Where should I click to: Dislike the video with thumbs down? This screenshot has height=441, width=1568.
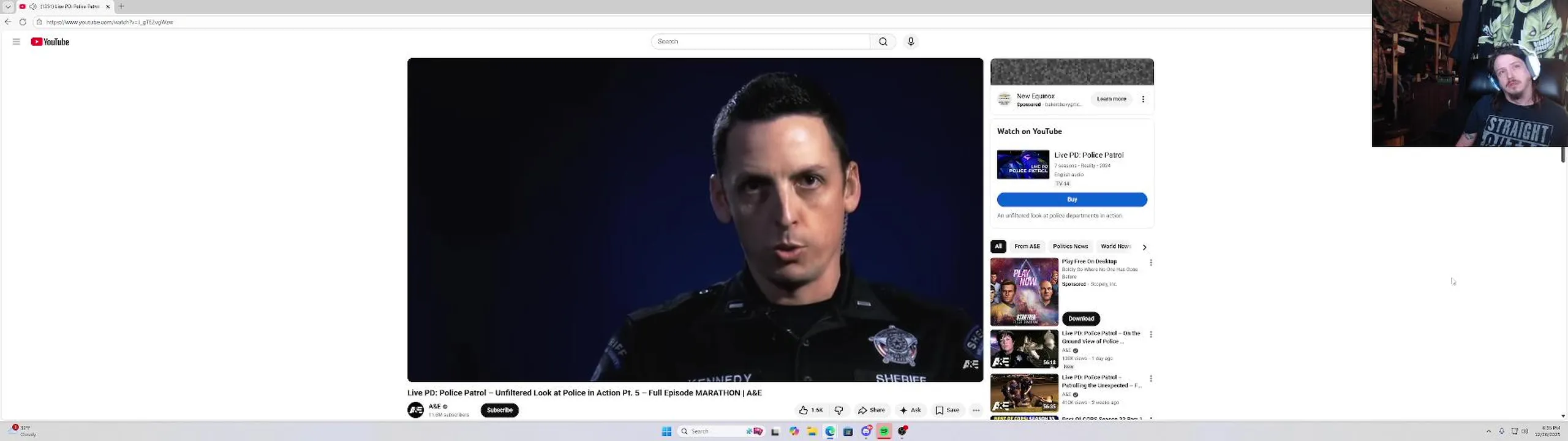point(839,410)
